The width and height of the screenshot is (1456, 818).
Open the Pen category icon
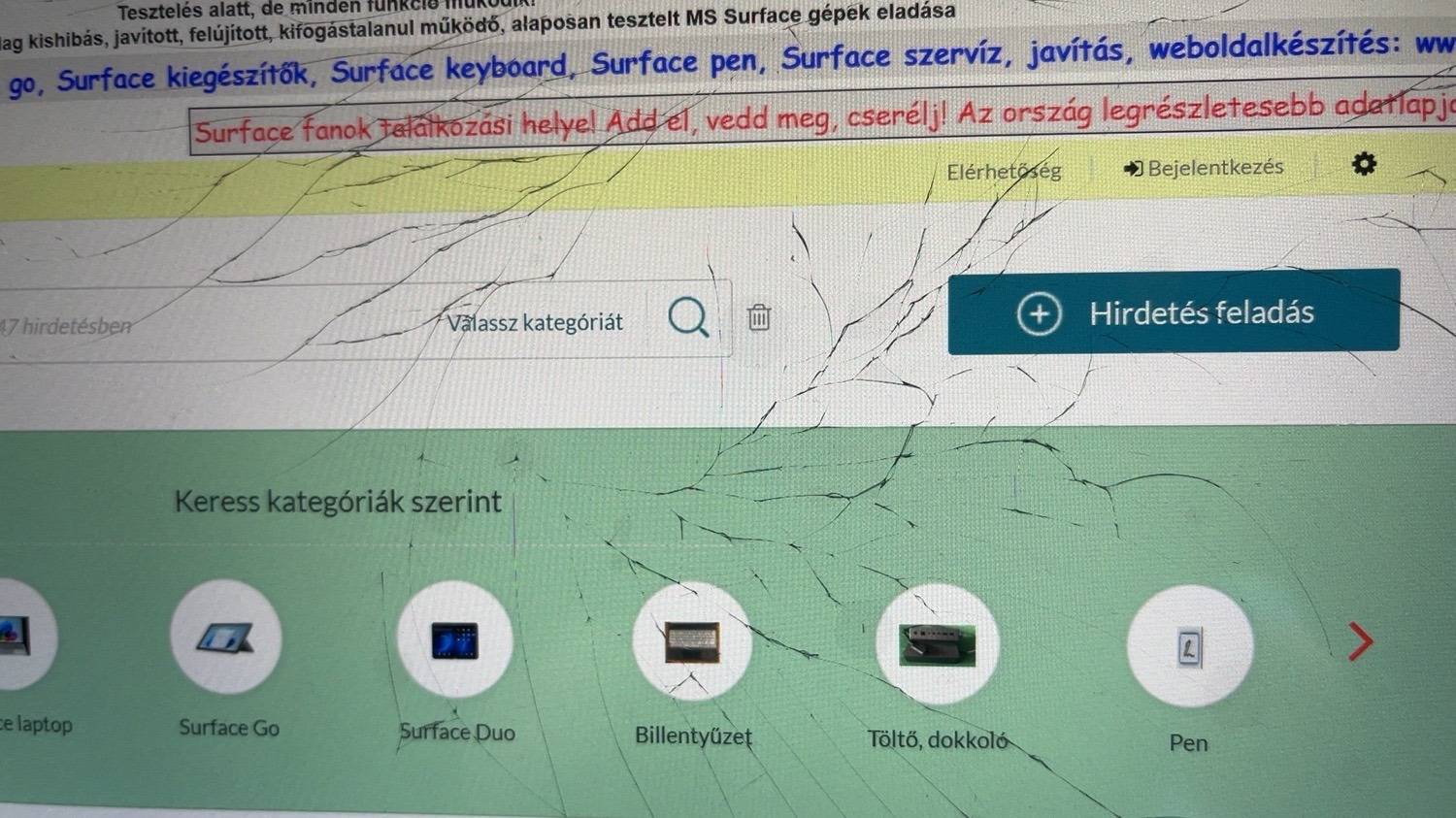pyautogui.click(x=1189, y=647)
